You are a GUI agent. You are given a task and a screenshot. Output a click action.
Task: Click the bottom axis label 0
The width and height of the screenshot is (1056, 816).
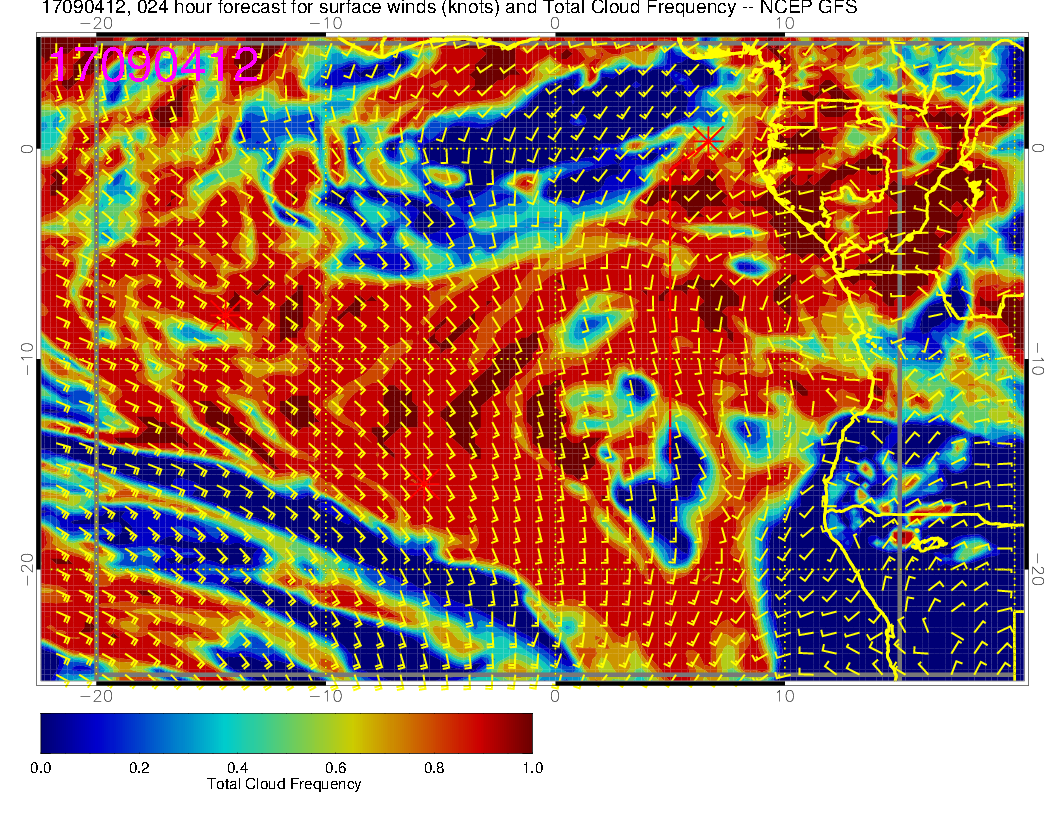tap(555, 695)
